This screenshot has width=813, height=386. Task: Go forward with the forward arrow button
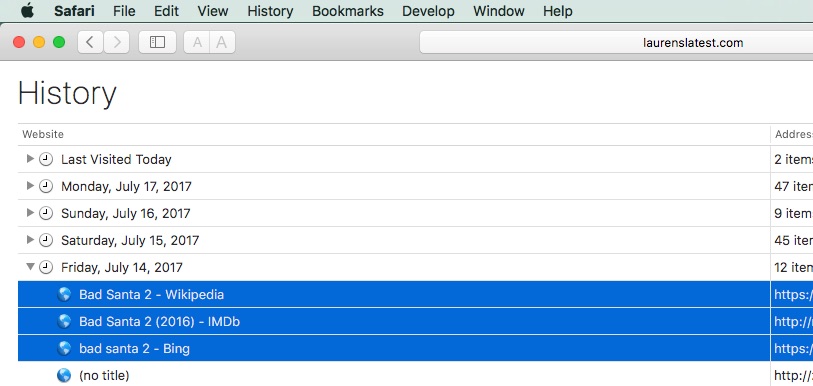click(x=117, y=42)
